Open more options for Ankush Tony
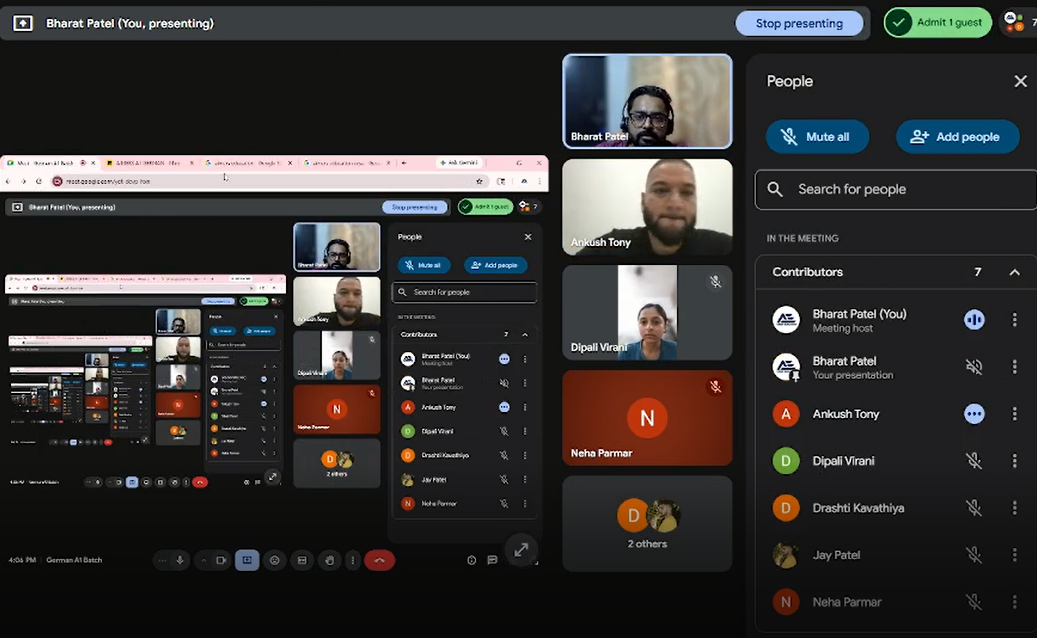This screenshot has height=638, width=1037. [1015, 414]
